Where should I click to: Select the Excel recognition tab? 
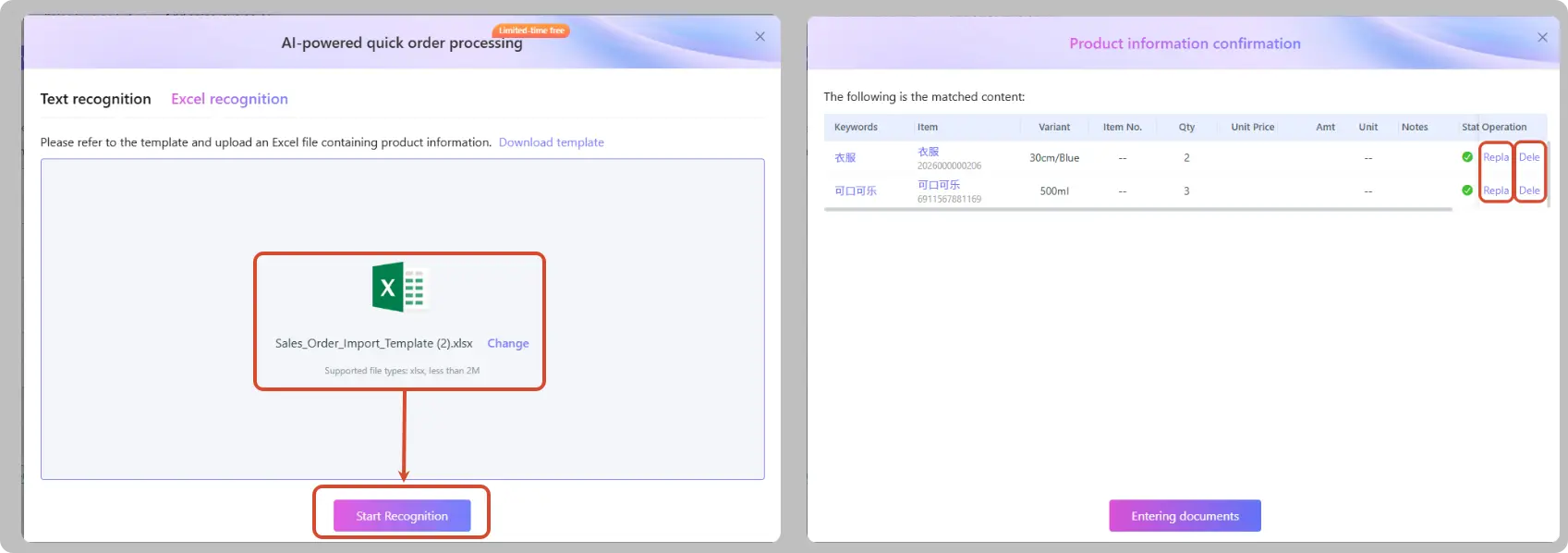pos(229,99)
